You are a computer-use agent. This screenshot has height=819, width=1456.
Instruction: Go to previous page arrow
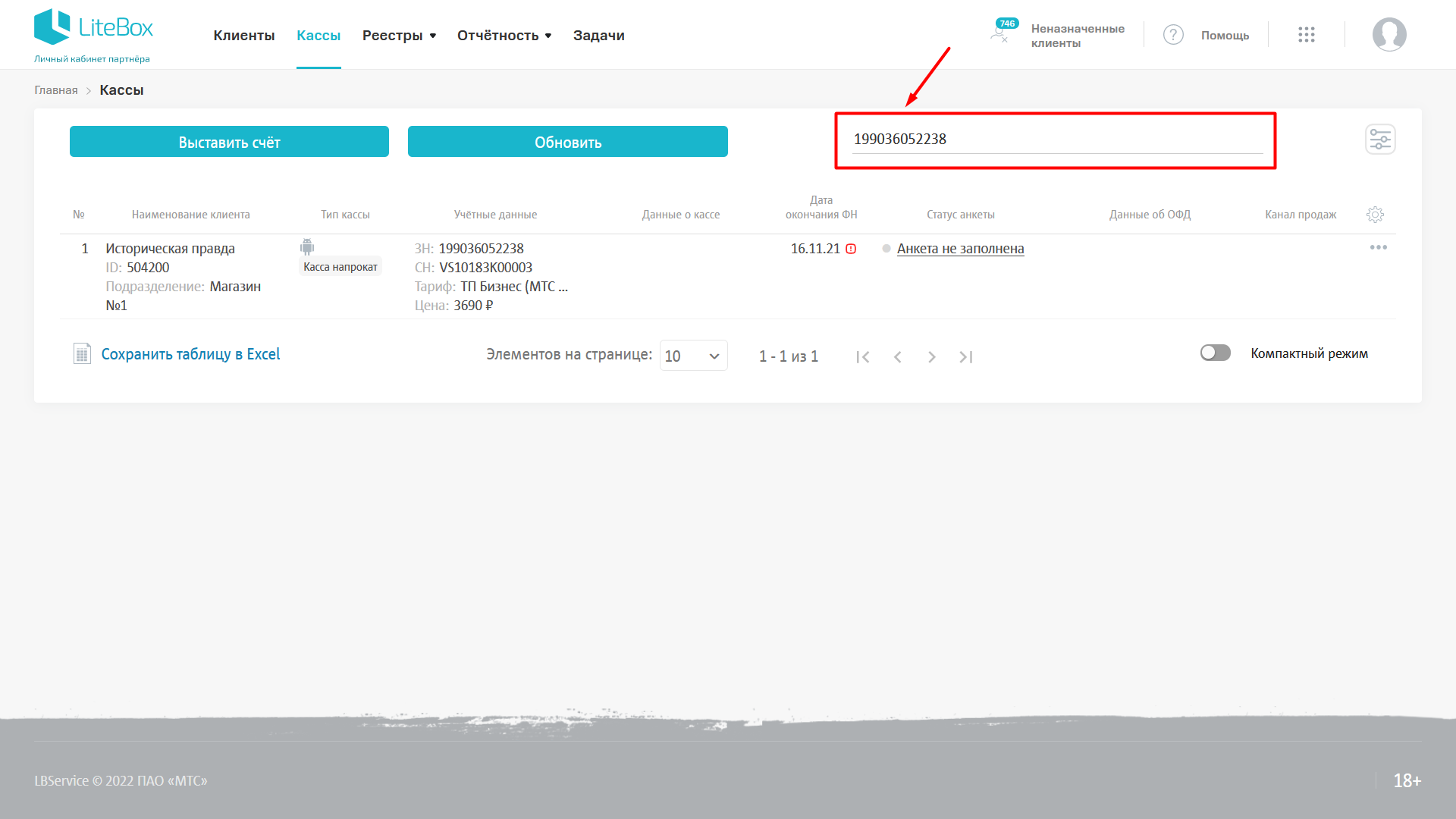coord(898,357)
